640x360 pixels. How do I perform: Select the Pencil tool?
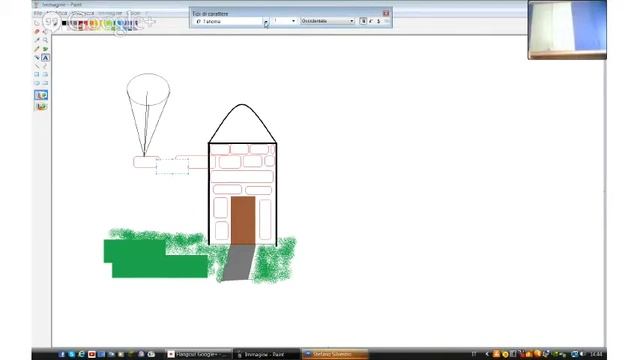37,49
